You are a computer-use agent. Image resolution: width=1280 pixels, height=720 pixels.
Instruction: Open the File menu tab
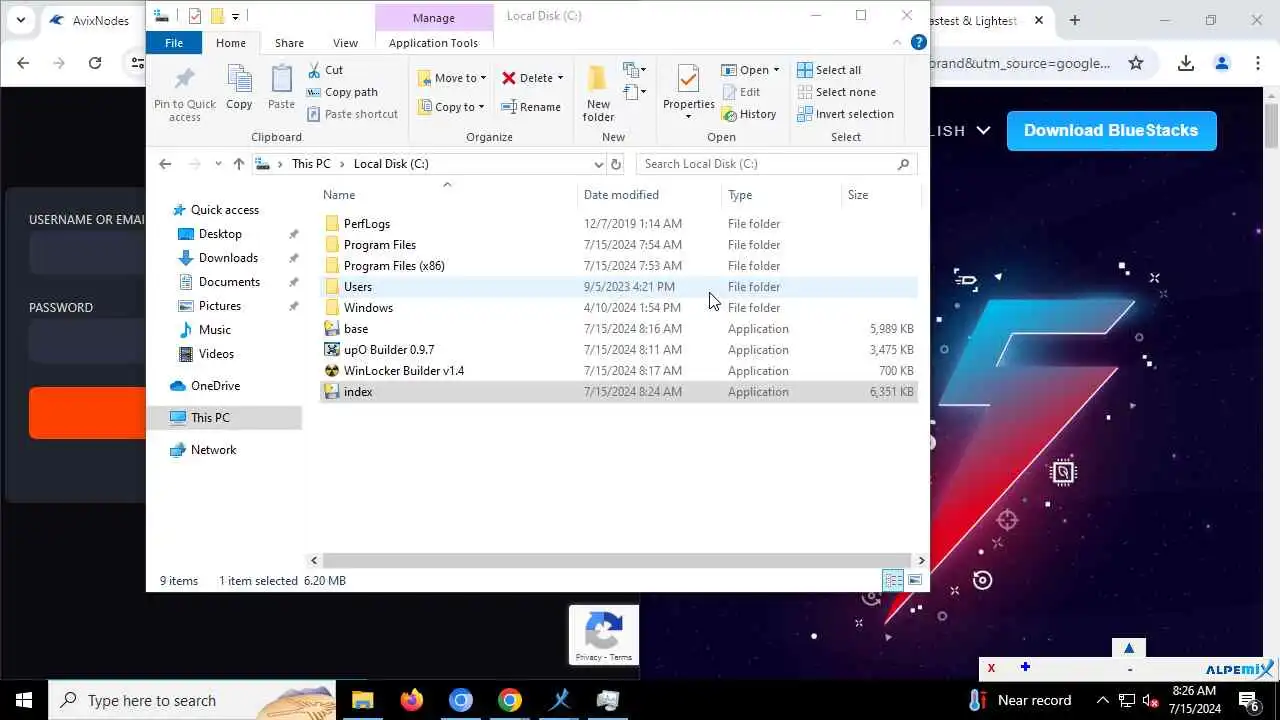point(174,43)
